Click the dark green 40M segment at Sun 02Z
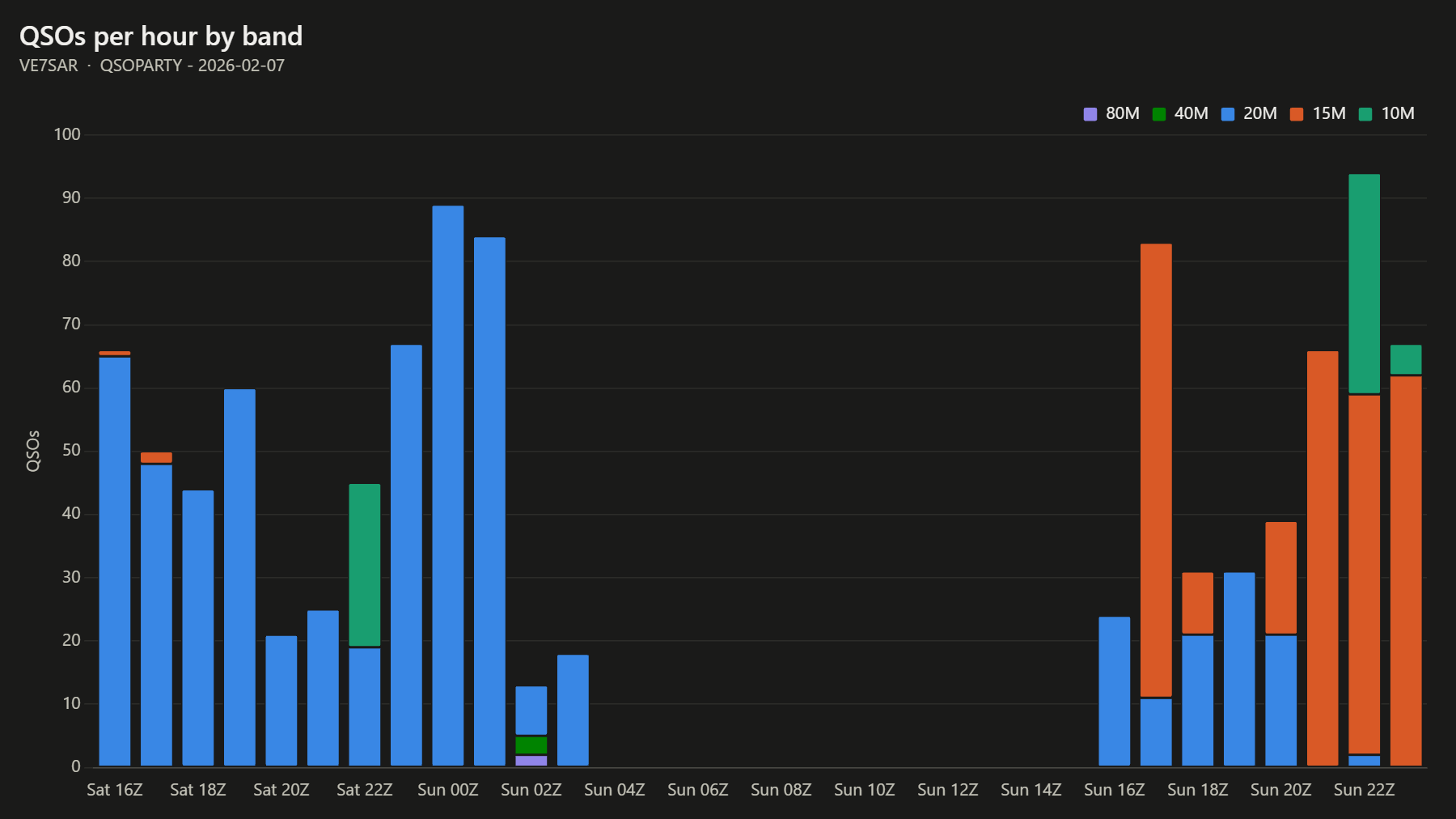Screen dimensions: 1456x819 coord(531,745)
